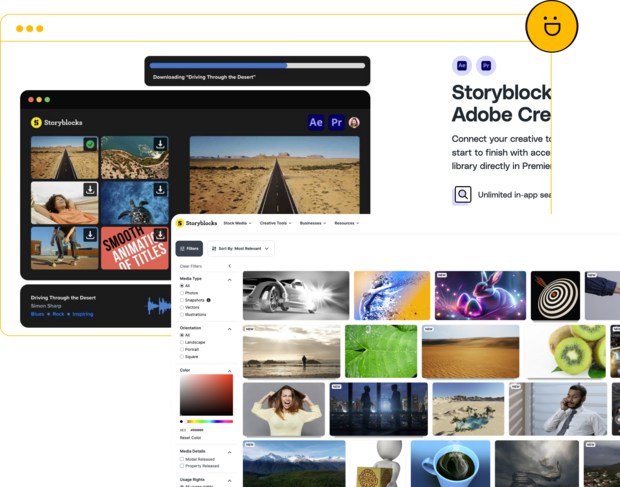Open the screaming woman image

[x=284, y=410]
